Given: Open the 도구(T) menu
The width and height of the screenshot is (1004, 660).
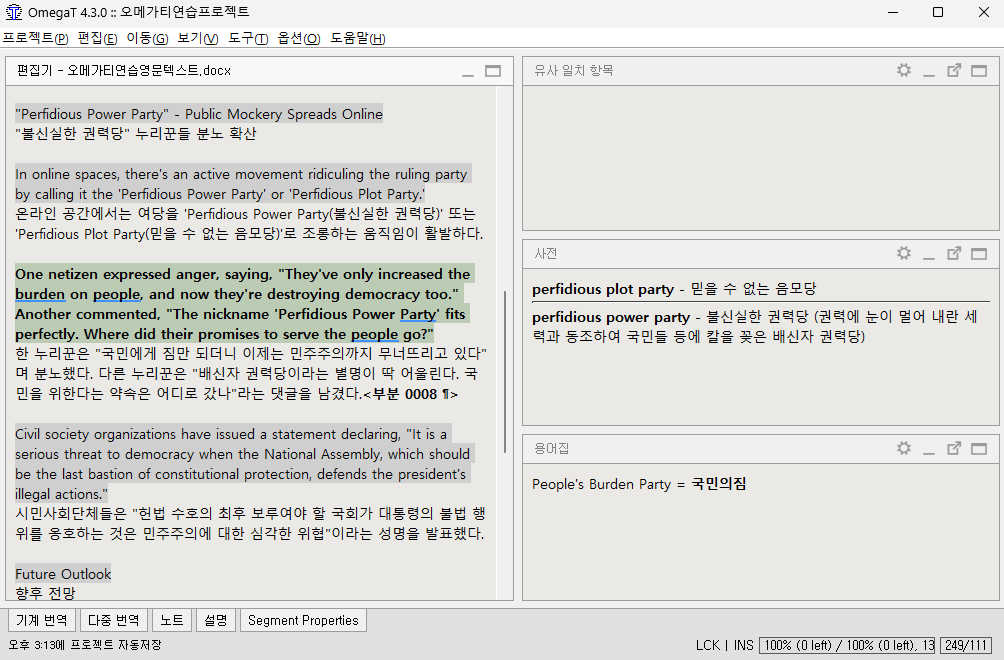Looking at the screenshot, I should tap(248, 38).
